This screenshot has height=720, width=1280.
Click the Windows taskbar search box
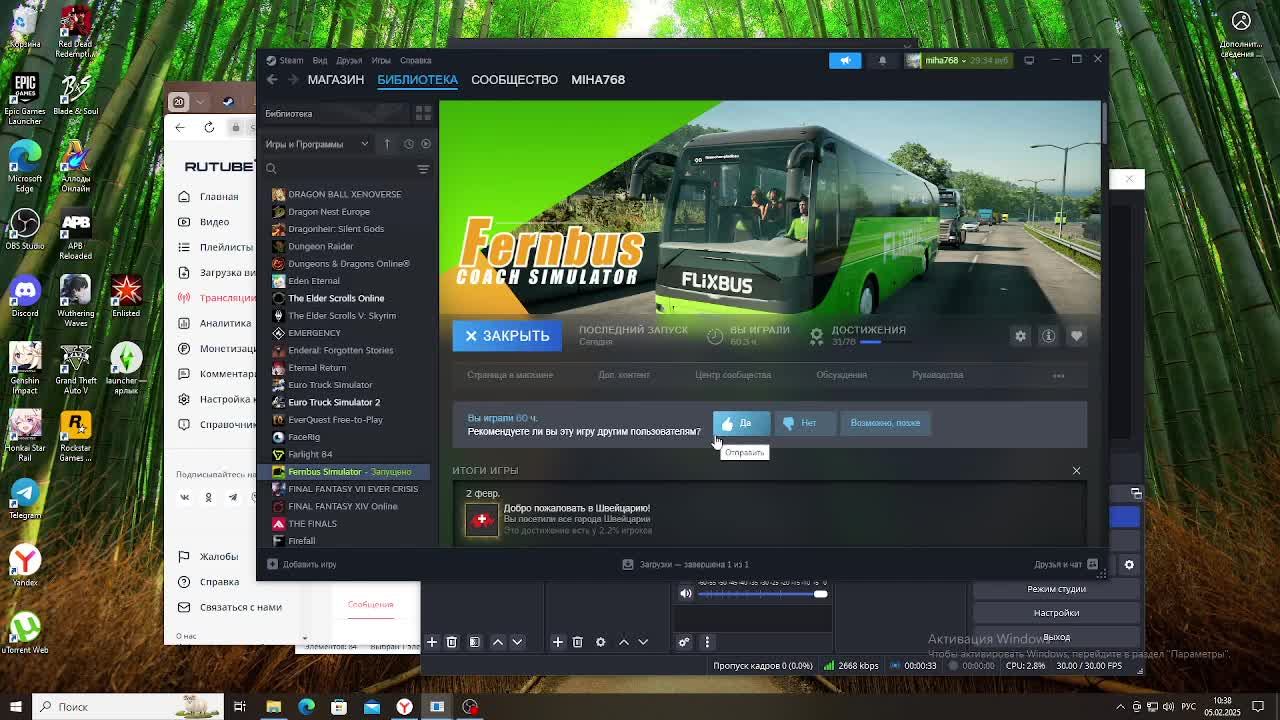(x=130, y=706)
